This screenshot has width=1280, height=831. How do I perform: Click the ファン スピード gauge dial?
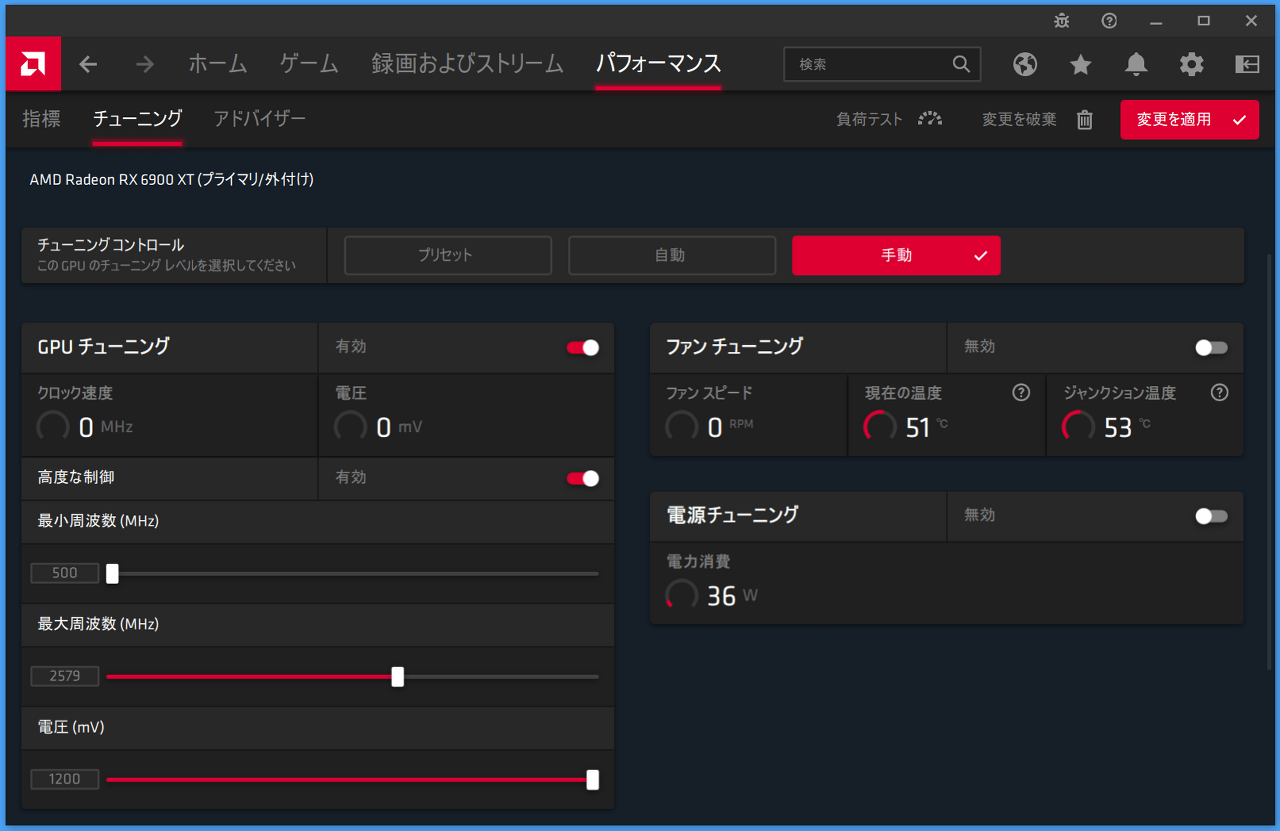[682, 427]
